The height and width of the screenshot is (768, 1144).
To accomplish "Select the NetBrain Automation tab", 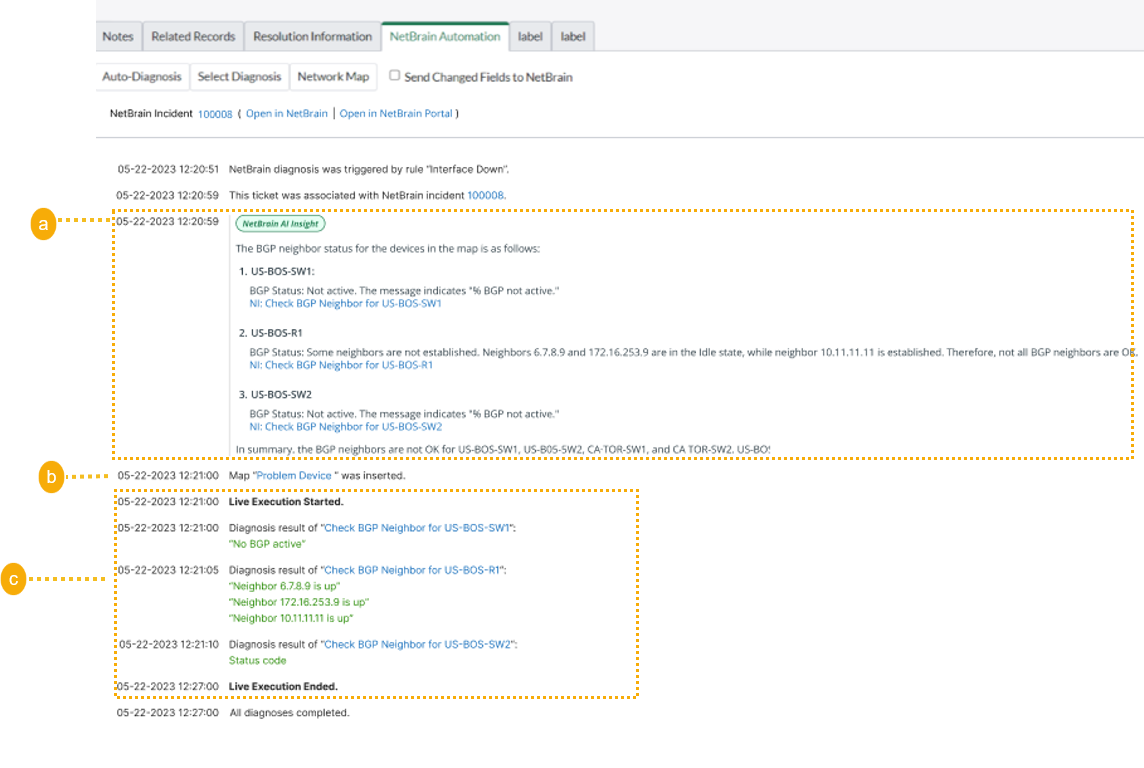I will tap(445, 37).
